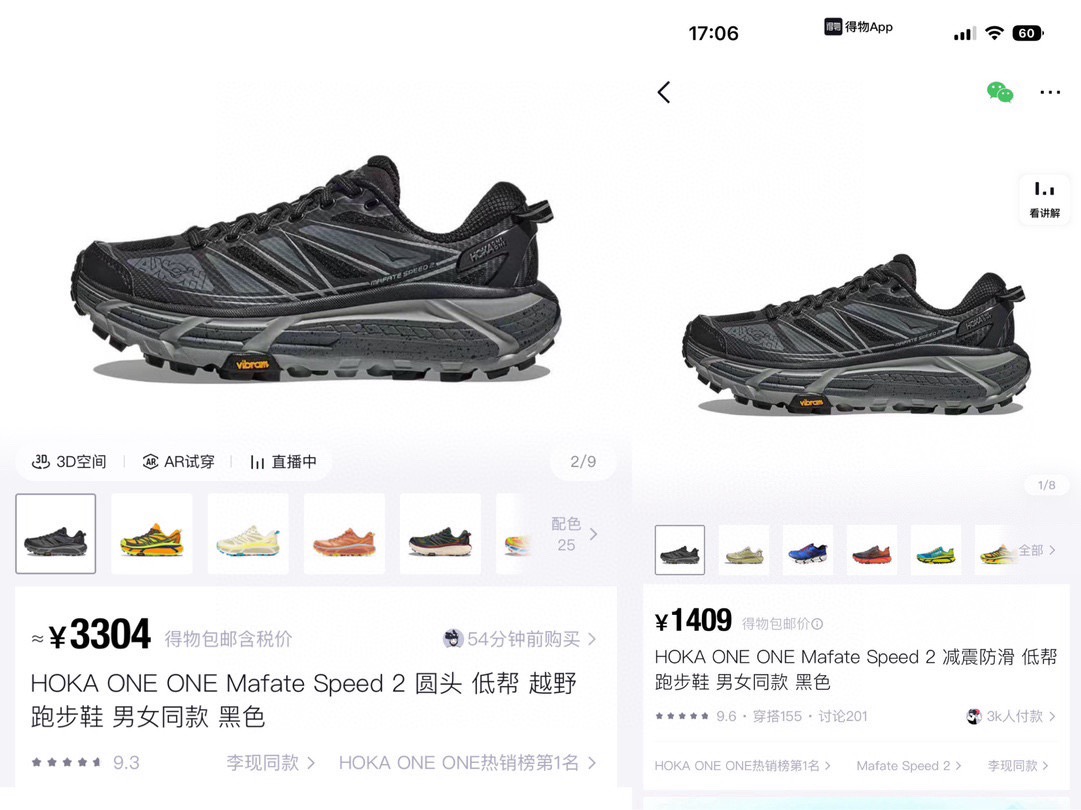Open 54分钟前购买 recent purchase details
This screenshot has width=1081, height=810.
coord(519,639)
